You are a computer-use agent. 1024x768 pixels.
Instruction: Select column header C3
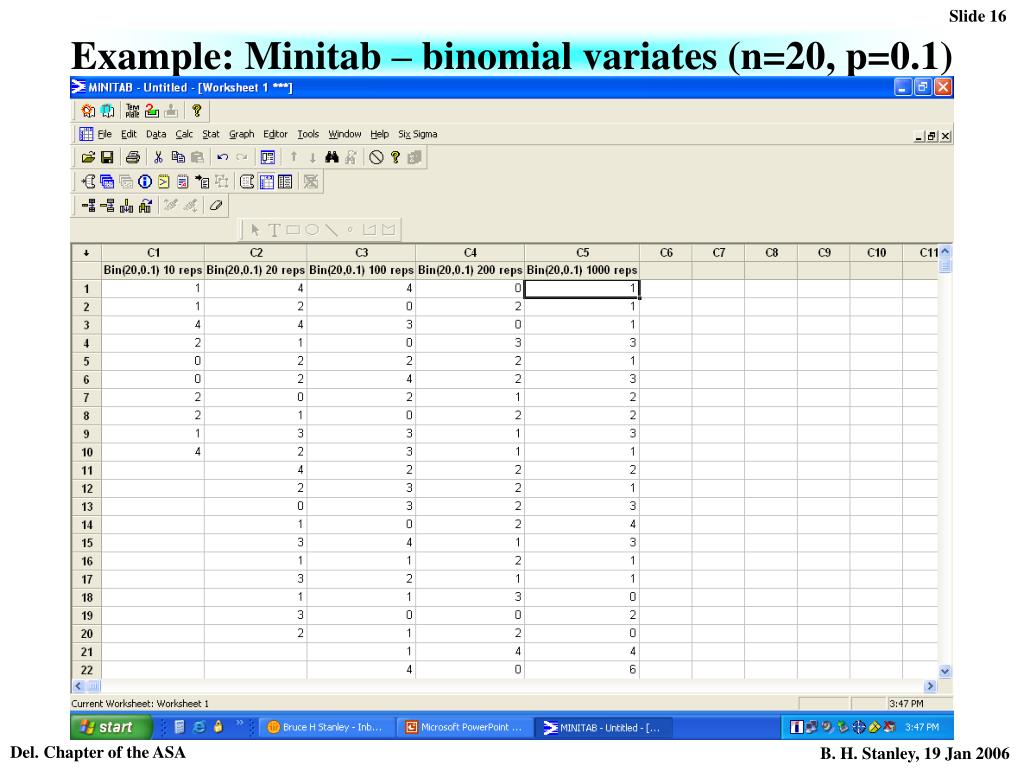click(361, 253)
